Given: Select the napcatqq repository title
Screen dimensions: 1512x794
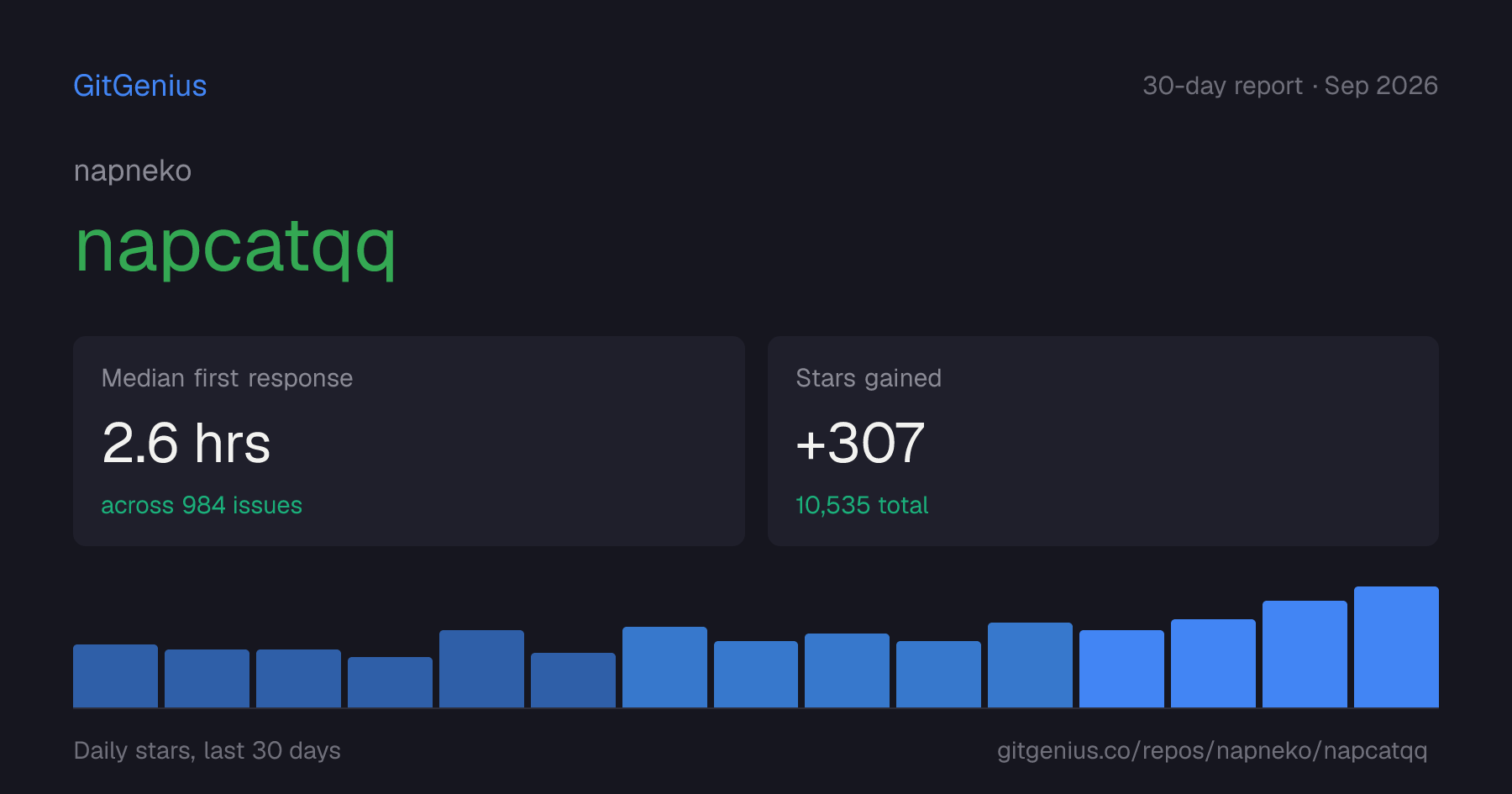Looking at the screenshot, I should (235, 246).
